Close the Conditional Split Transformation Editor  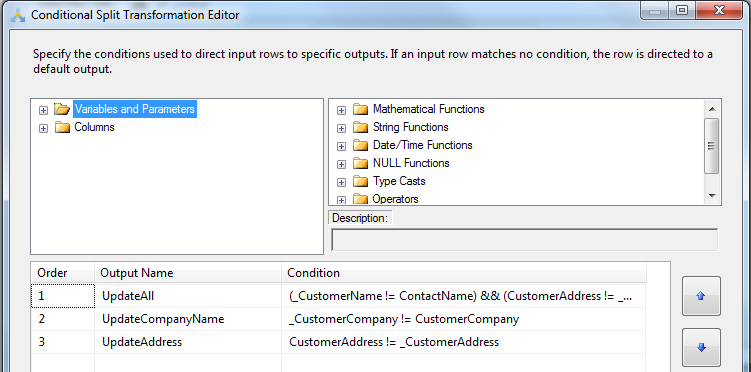(x=719, y=11)
